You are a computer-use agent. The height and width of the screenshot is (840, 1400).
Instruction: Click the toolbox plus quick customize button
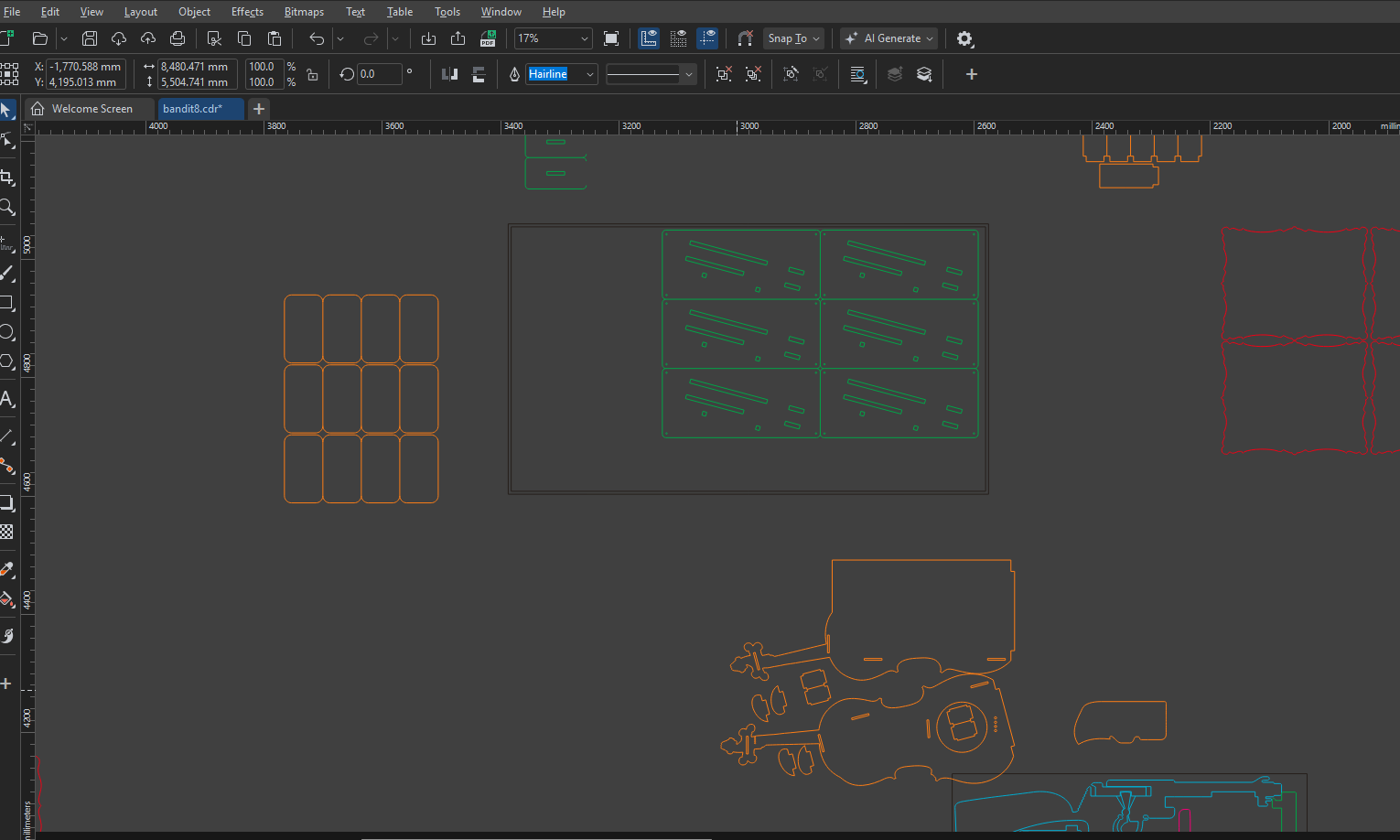pyautogui.click(x=5, y=684)
